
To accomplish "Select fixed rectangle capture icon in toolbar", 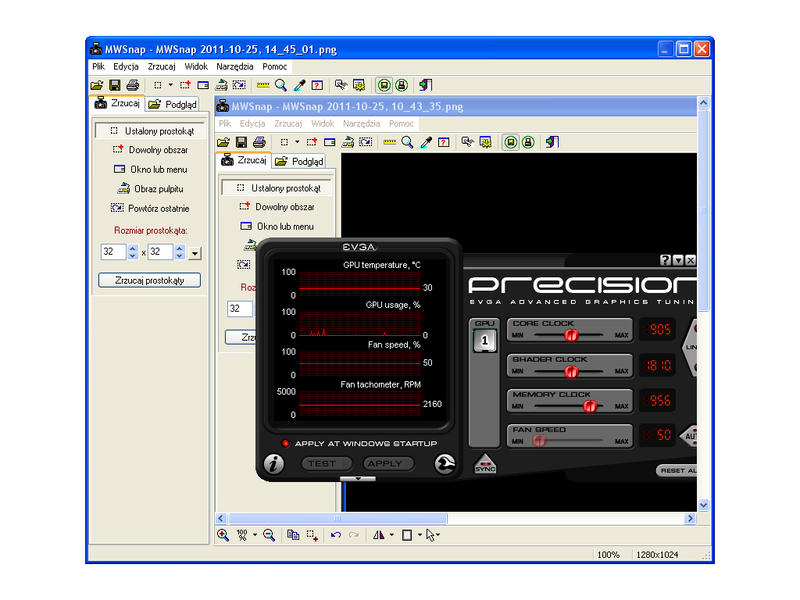I will pos(158,85).
